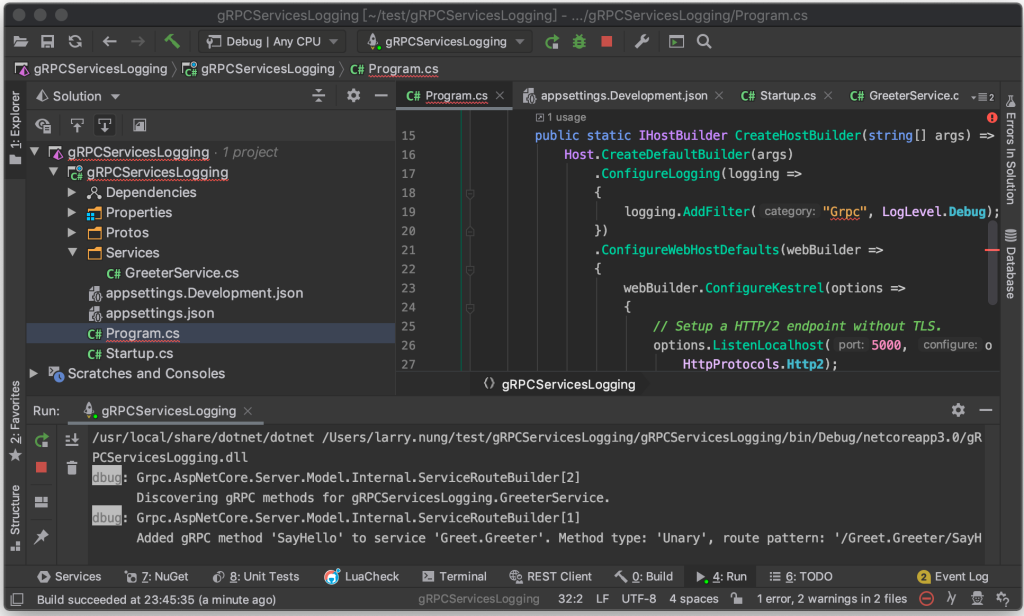Navigate back with the left arrow
This screenshot has width=1024, height=616.
coord(109,42)
